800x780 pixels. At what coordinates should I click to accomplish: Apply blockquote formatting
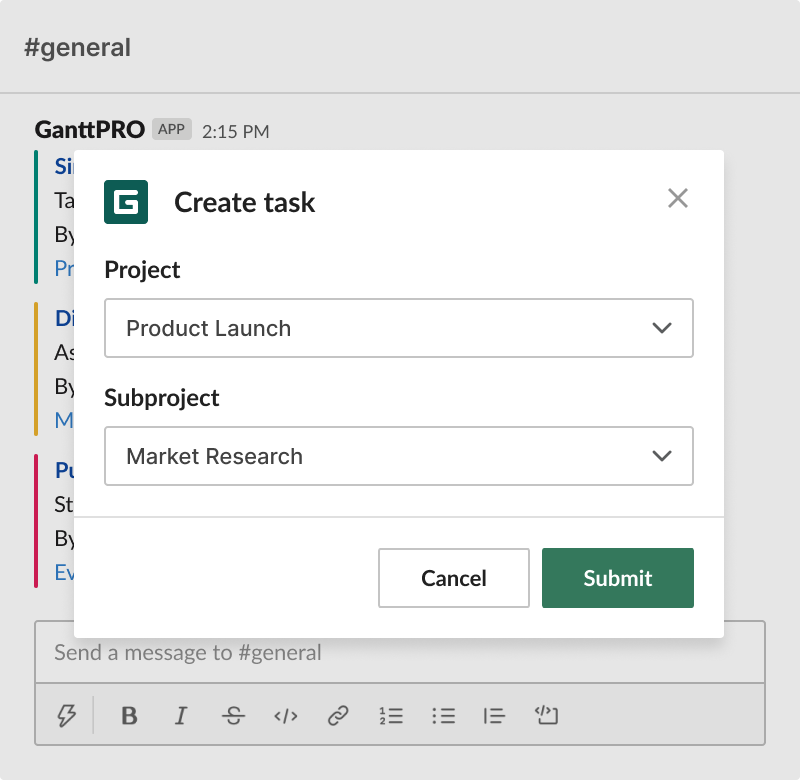click(495, 716)
